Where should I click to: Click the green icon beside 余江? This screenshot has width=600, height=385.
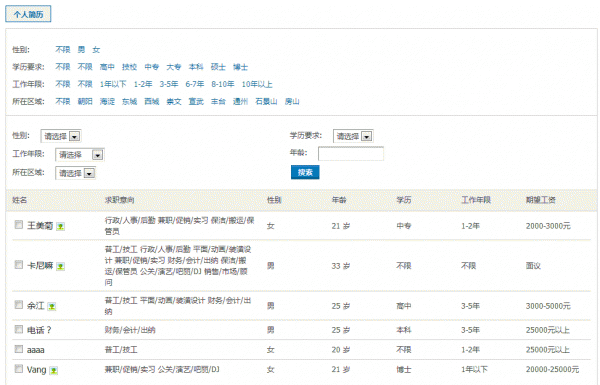point(52,307)
